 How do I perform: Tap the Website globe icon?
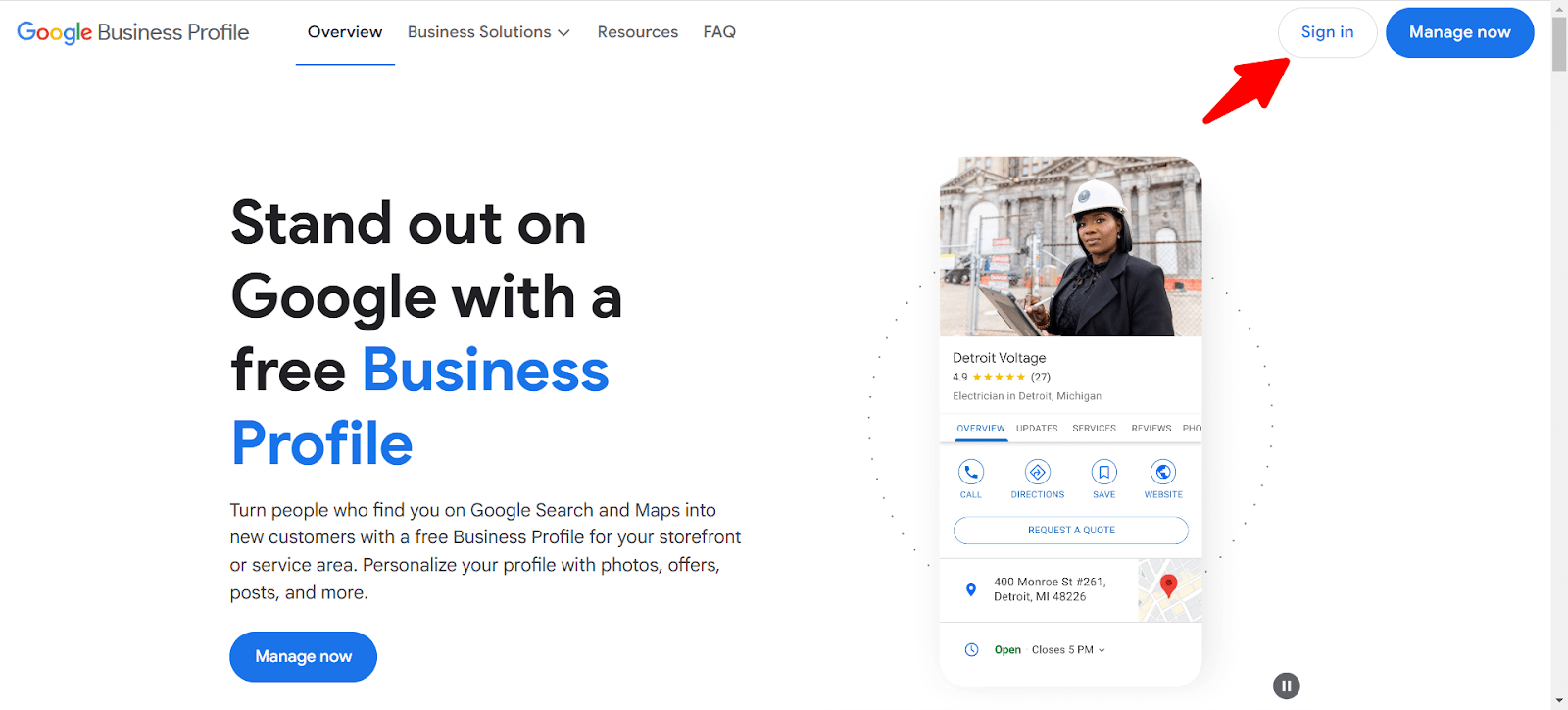pyautogui.click(x=1163, y=473)
